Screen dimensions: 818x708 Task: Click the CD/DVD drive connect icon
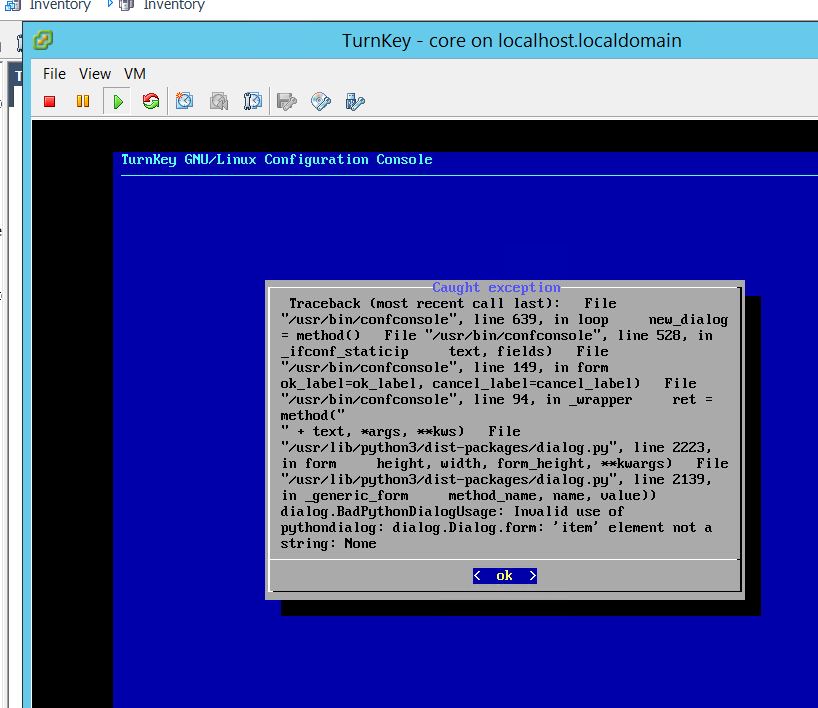click(x=321, y=101)
